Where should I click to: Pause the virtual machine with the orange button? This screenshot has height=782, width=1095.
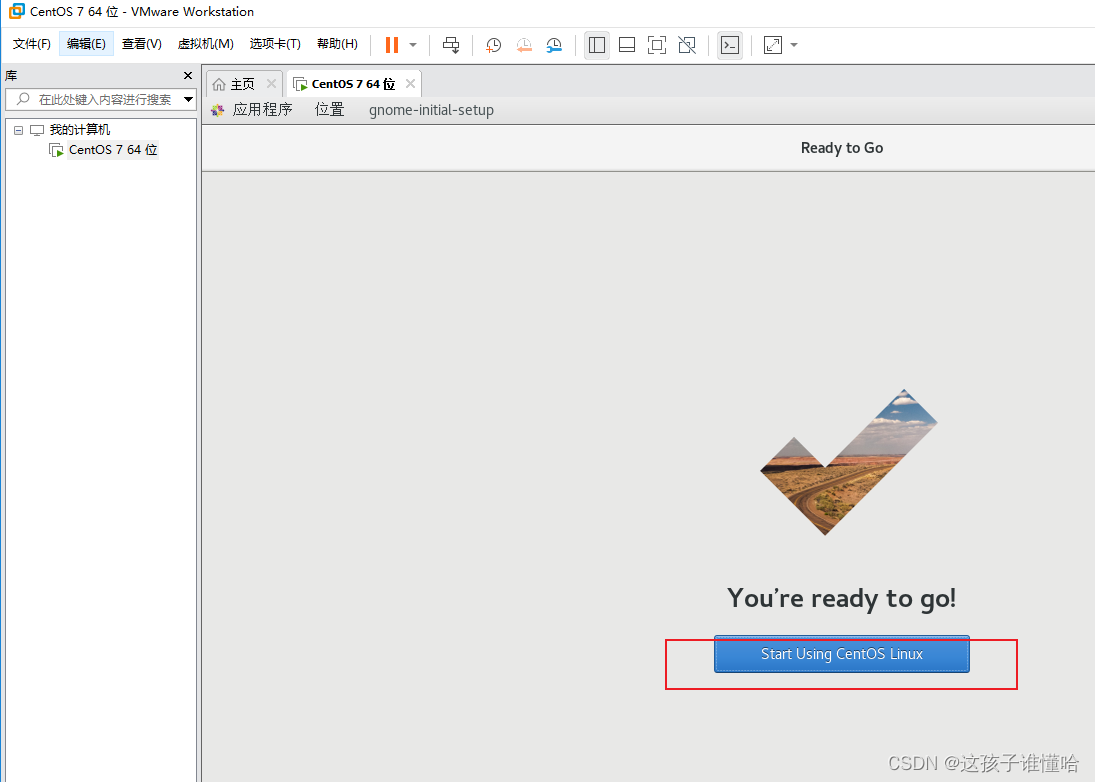tap(392, 45)
